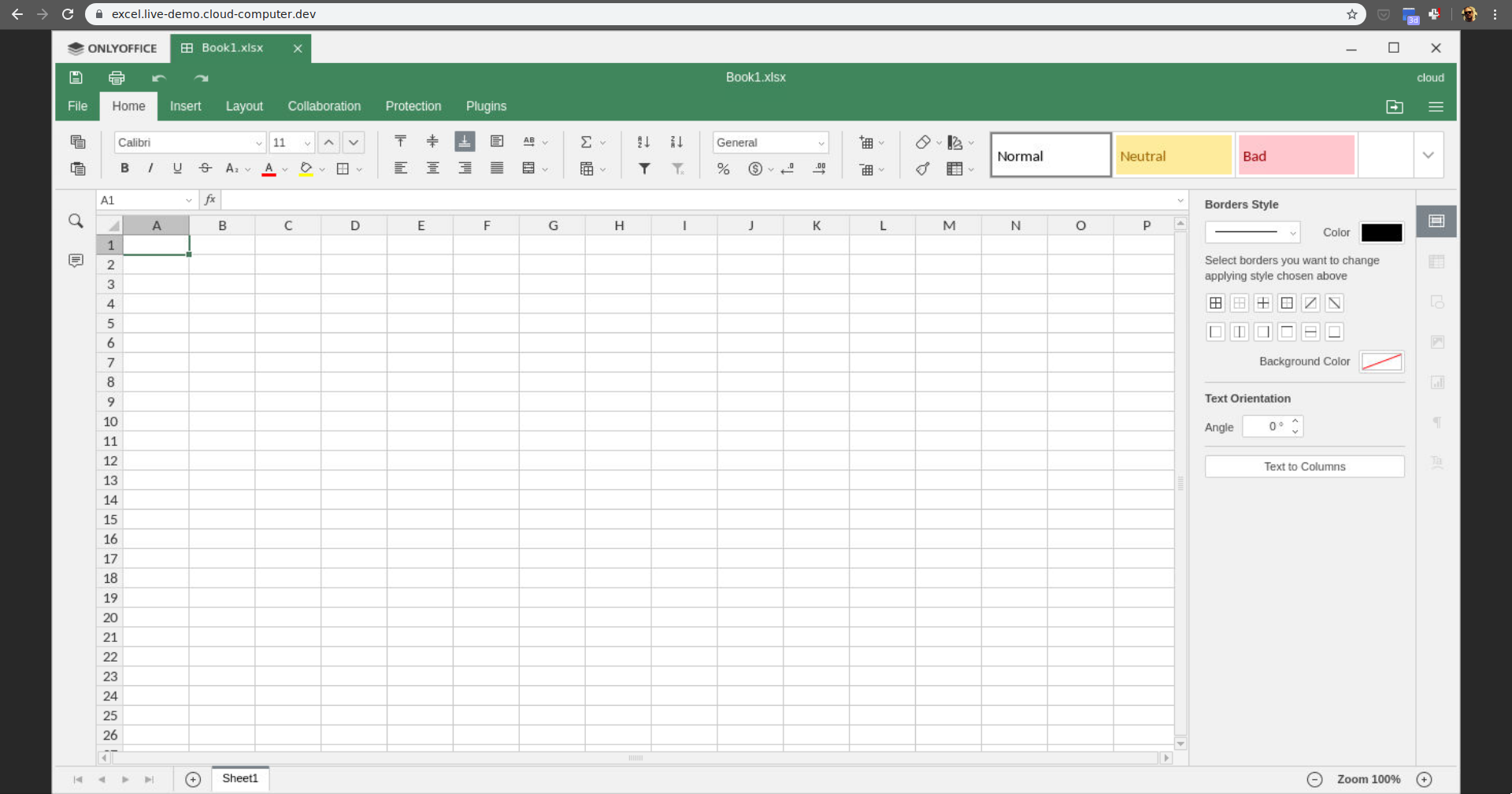This screenshot has width=1512, height=794.
Task: Click the Background Color swatch
Action: [x=1381, y=362]
